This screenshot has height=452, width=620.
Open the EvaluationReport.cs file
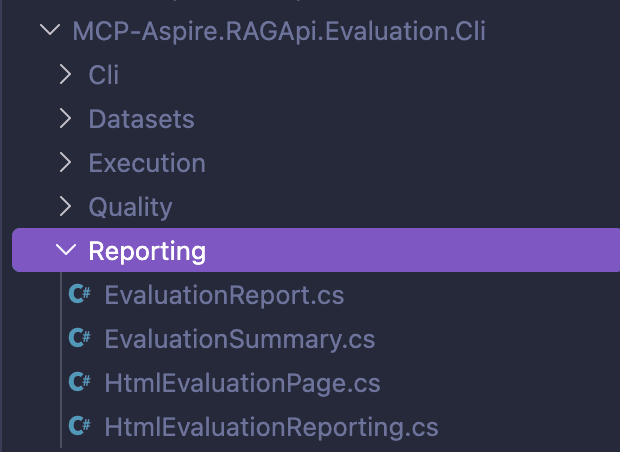(224, 295)
